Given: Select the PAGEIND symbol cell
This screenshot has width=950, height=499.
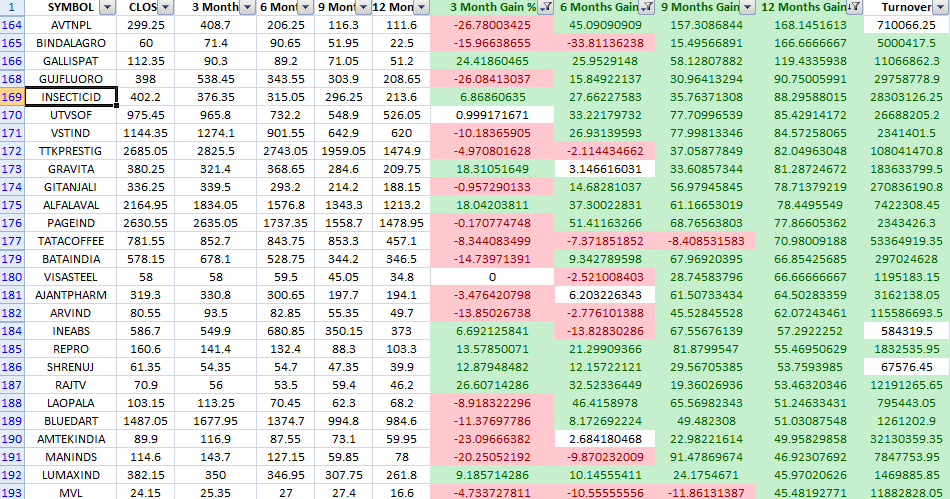Looking at the screenshot, I should [x=71, y=223].
